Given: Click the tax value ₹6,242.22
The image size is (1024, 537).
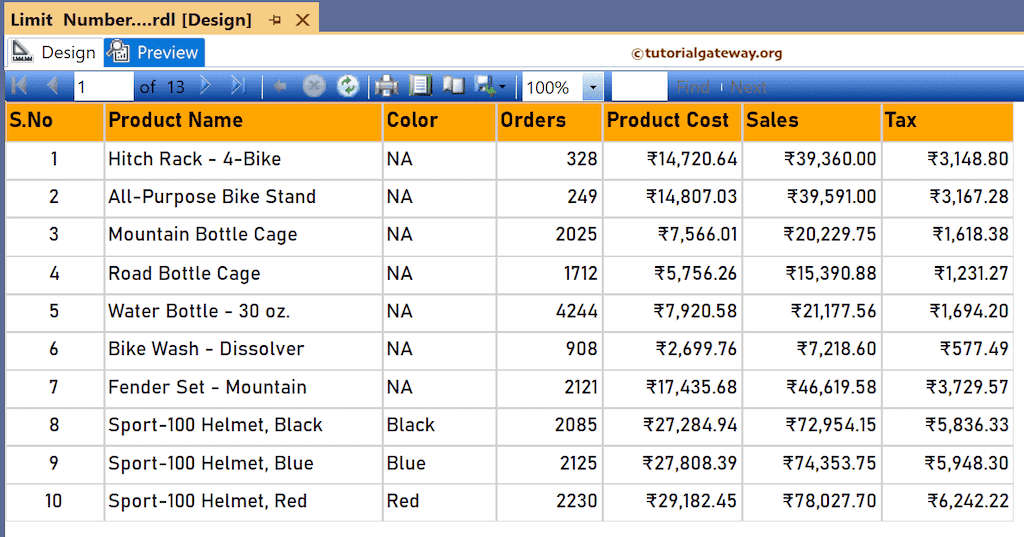Looking at the screenshot, I should [968, 502].
